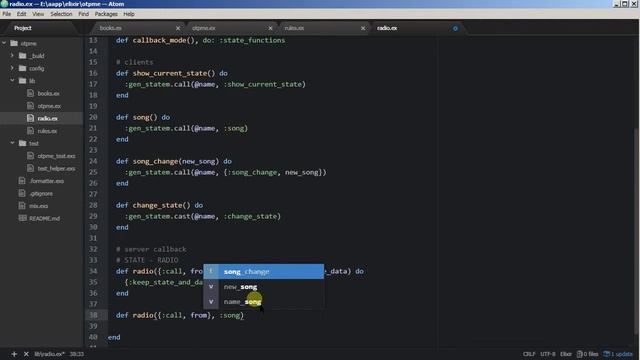Image resolution: width=640 pixels, height=360 pixels.
Task: Click the mix.exs file icon
Action: [22, 205]
